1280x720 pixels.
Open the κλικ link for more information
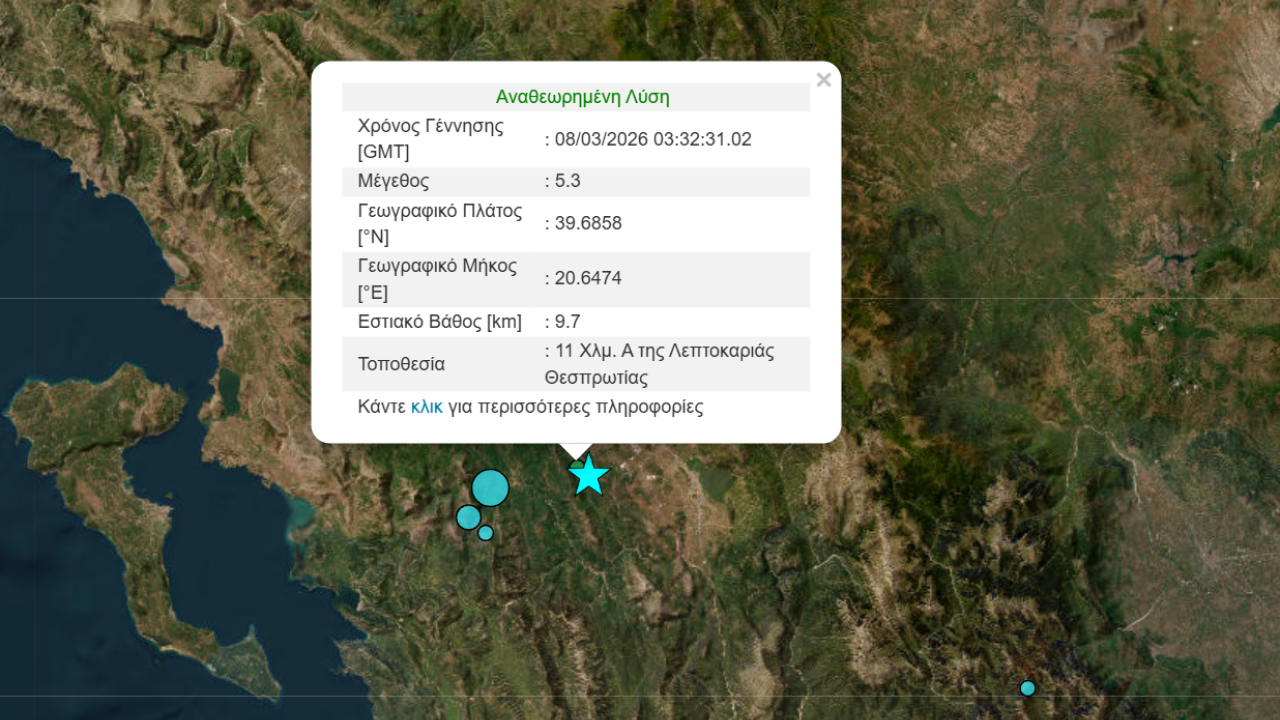point(426,407)
